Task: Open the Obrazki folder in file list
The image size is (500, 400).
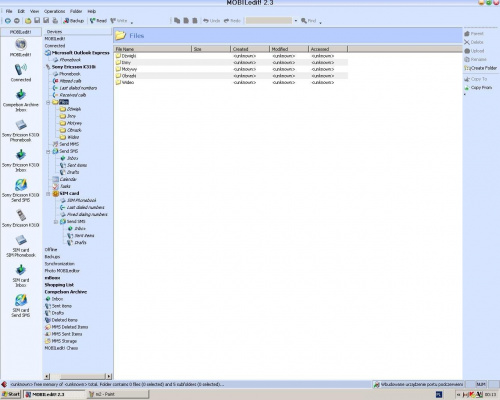Action: click(129, 76)
